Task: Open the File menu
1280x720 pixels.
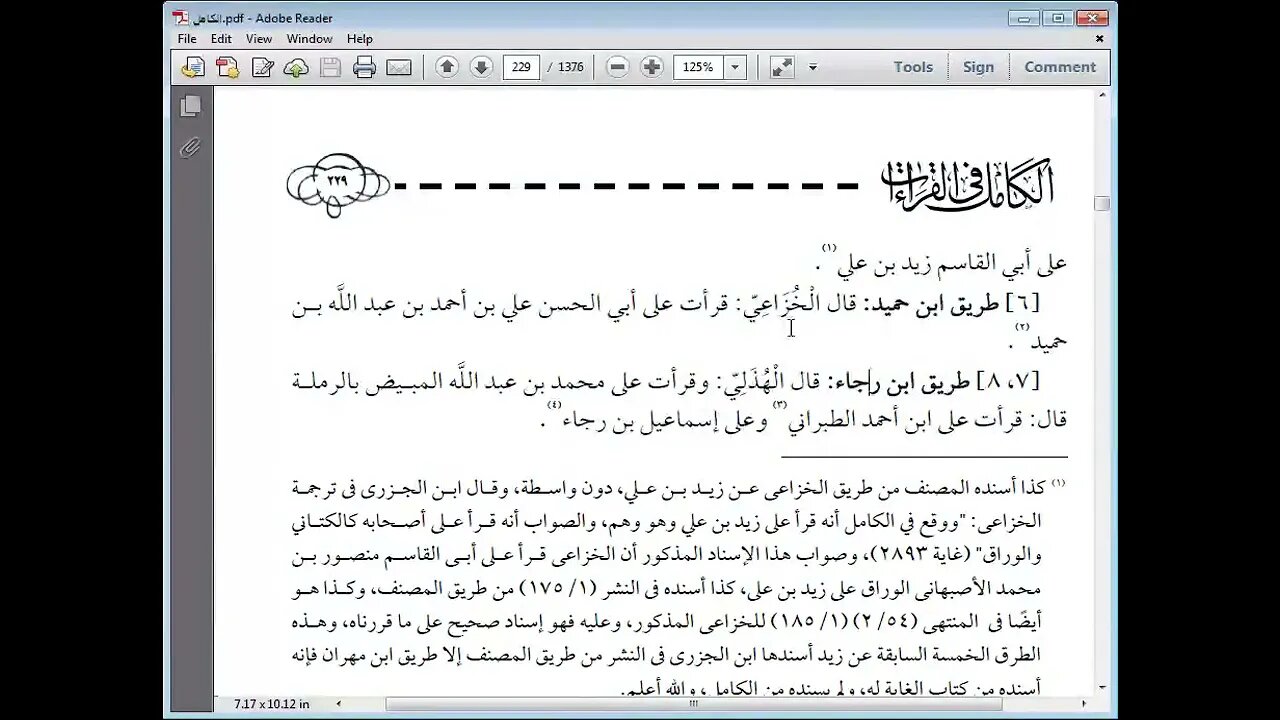Action: pyautogui.click(x=187, y=39)
